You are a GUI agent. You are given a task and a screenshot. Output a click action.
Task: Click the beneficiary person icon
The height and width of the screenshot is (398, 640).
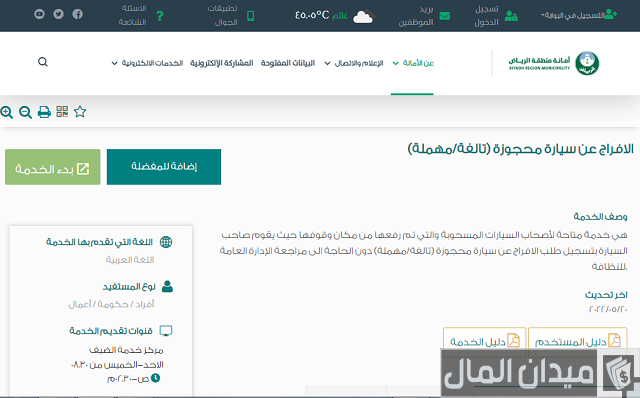pyautogui.click(x=167, y=287)
